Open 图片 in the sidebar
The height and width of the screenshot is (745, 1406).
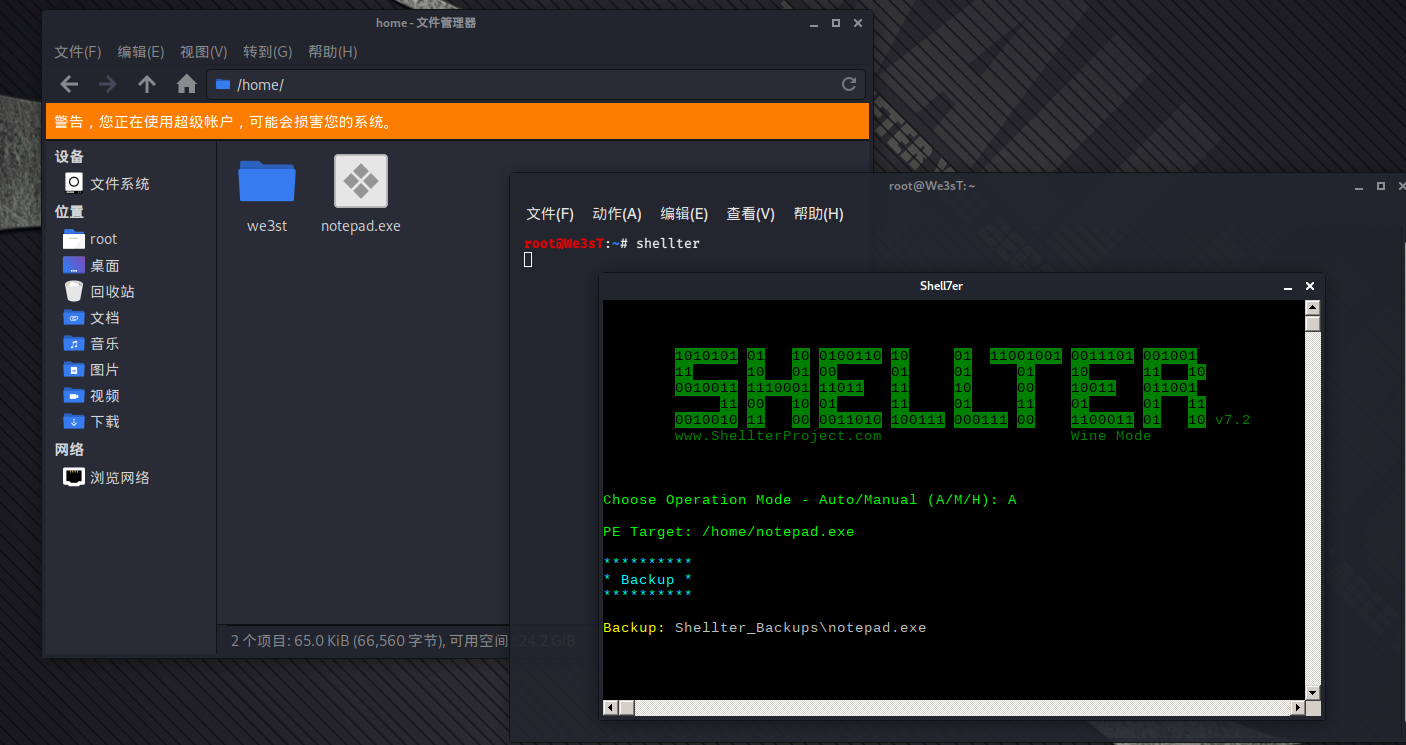(91, 369)
